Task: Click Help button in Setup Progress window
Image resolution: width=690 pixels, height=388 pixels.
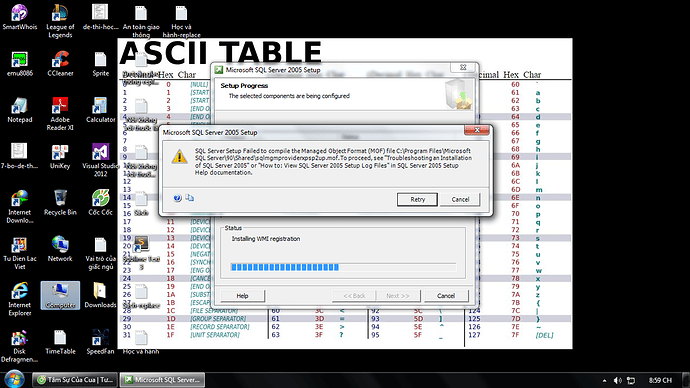Action: tap(242, 296)
